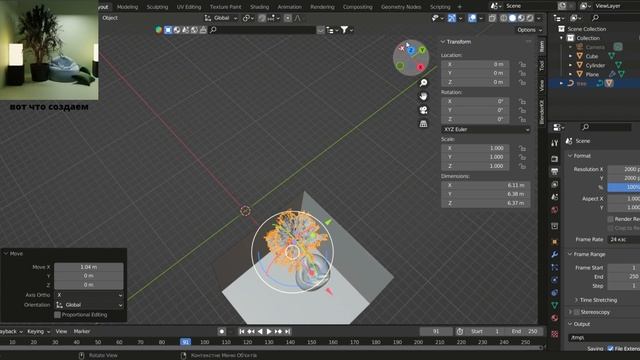
Task: Open the World properties tab icon
Action: pyautogui.click(x=554, y=210)
